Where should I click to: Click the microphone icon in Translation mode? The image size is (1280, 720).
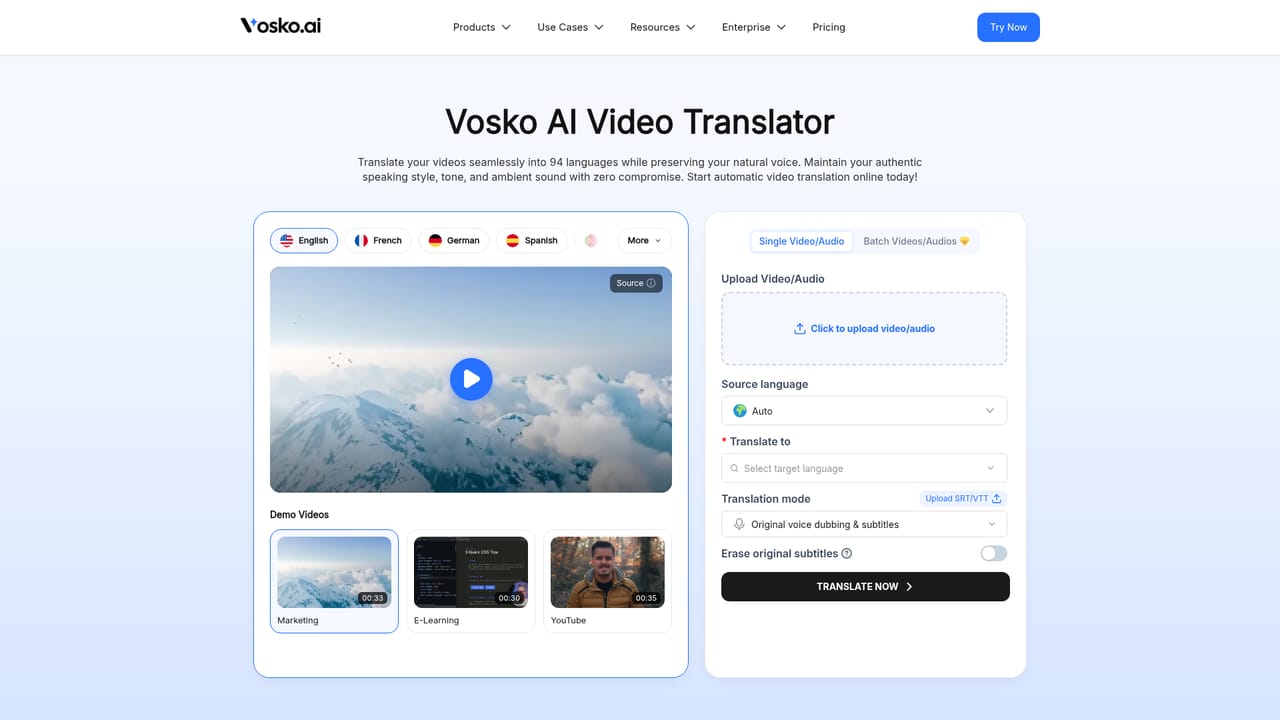[x=740, y=524]
